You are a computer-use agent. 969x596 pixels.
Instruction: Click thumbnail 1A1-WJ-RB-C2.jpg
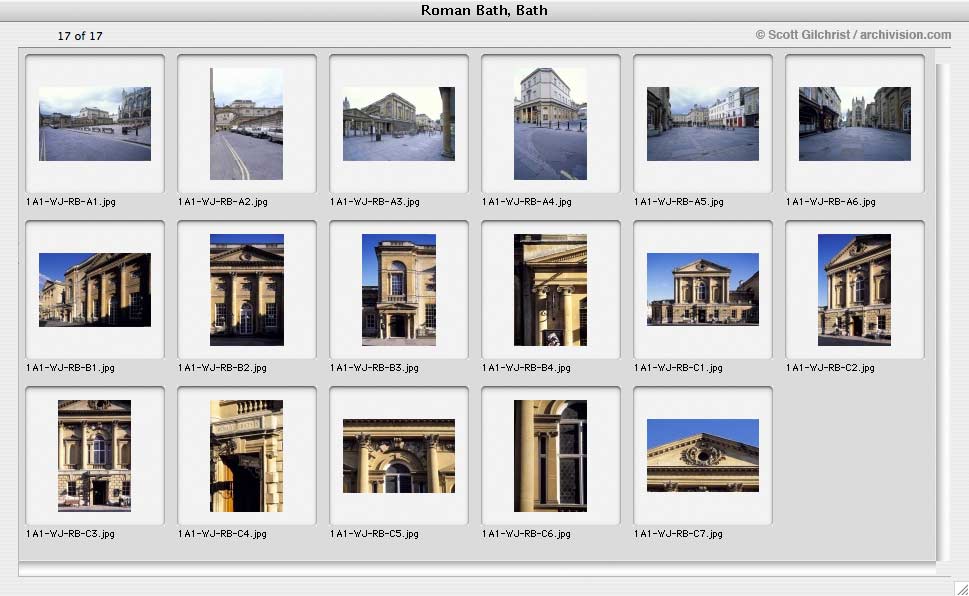(855, 289)
